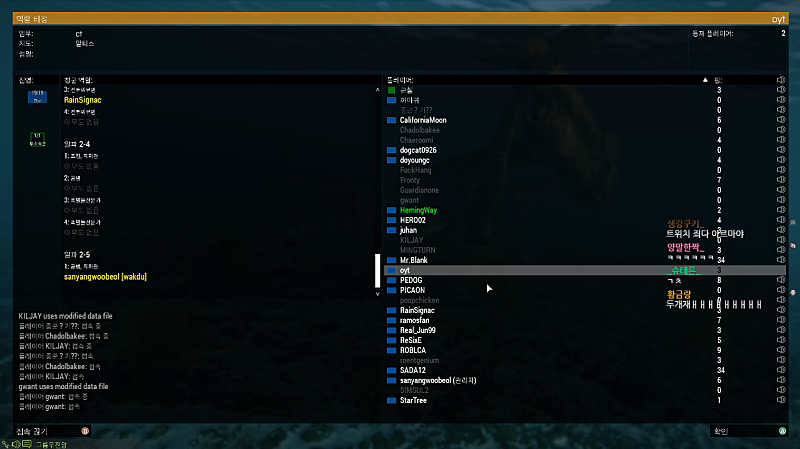Screen dimensions: 800x449
Task: Click the role list scrollbar thumb
Action: 378,271
